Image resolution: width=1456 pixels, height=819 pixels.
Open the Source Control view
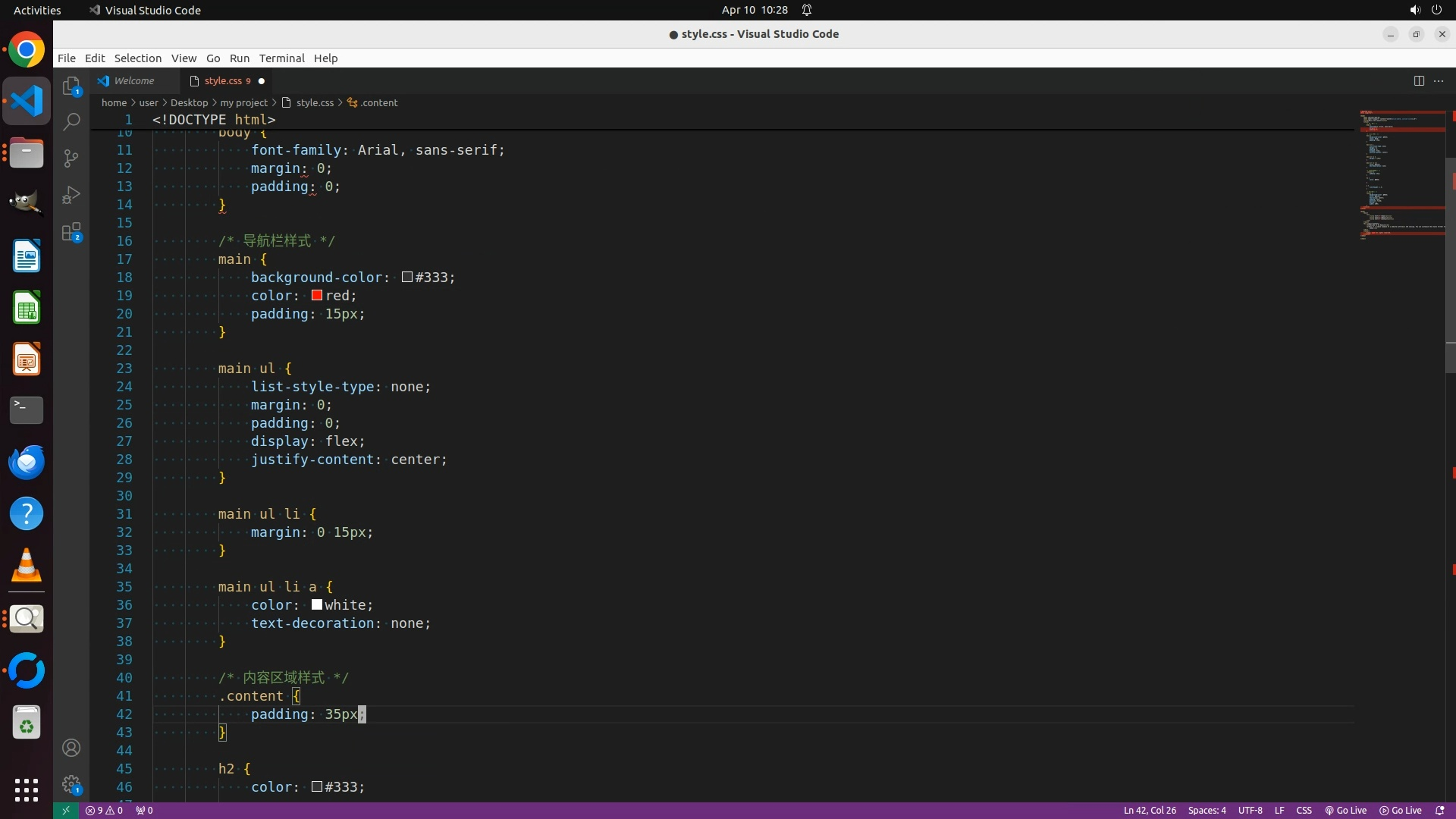[x=71, y=158]
